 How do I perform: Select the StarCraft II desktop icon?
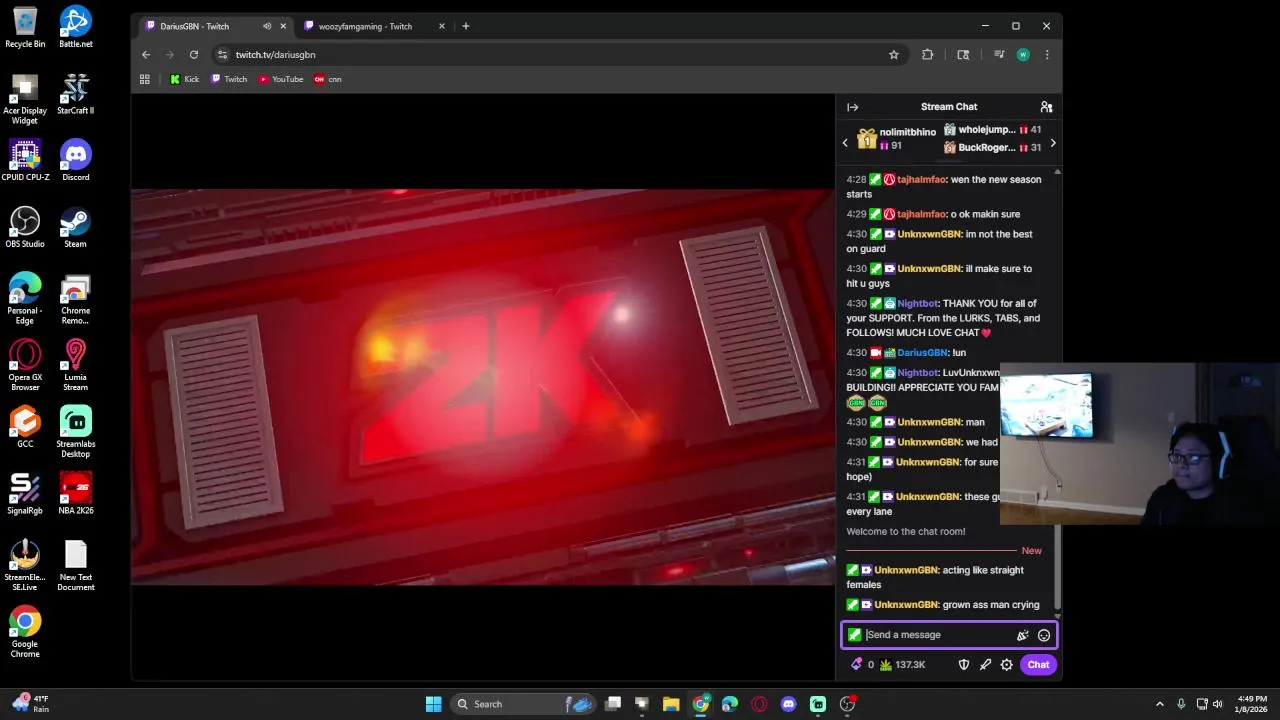click(x=76, y=93)
